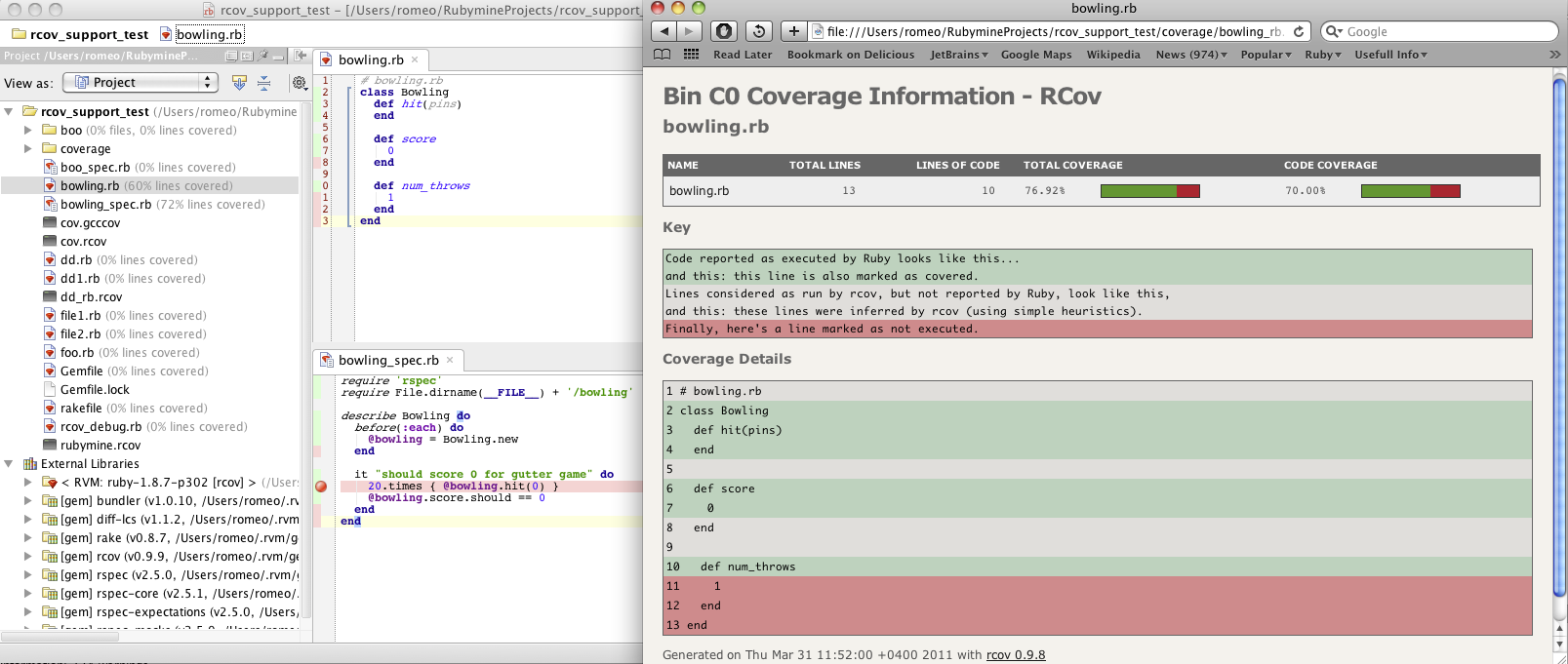Click the Autoscroll from Source icon

239,83
